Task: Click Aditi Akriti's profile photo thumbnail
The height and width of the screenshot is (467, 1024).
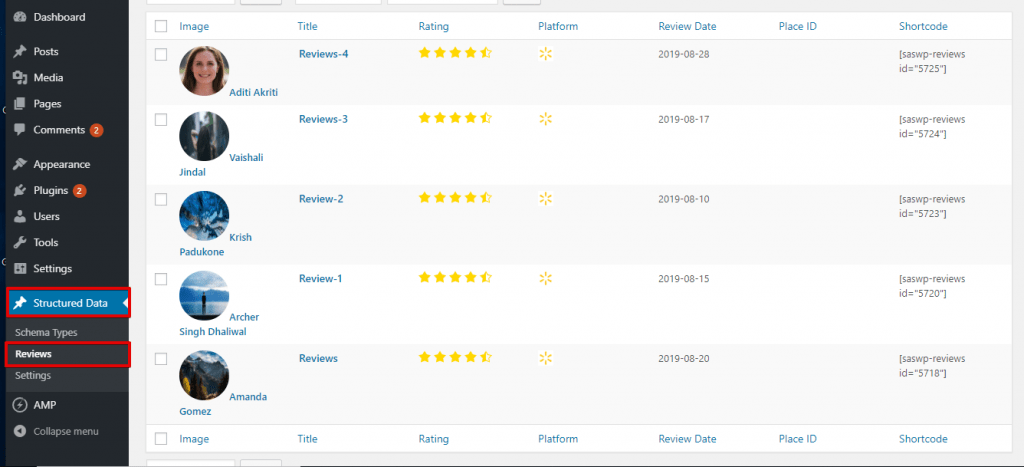Action: tap(204, 71)
